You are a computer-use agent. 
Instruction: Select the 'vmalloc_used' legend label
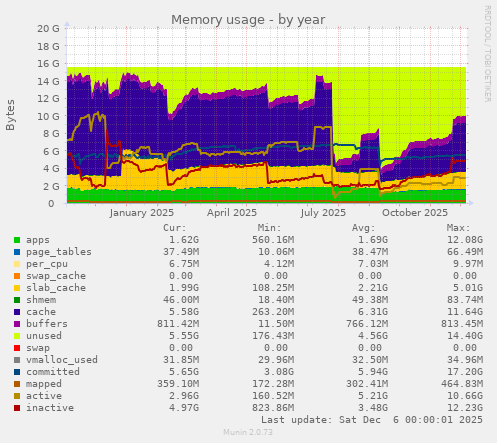pos(62,360)
